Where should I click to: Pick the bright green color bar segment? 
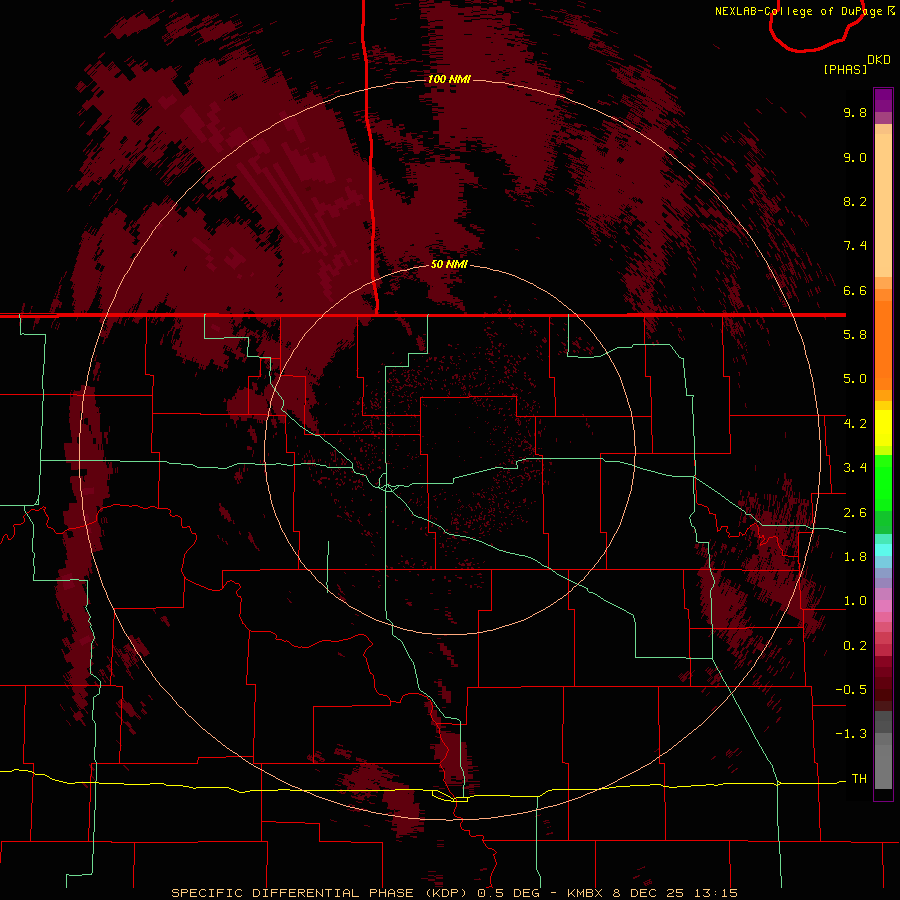coord(883,482)
